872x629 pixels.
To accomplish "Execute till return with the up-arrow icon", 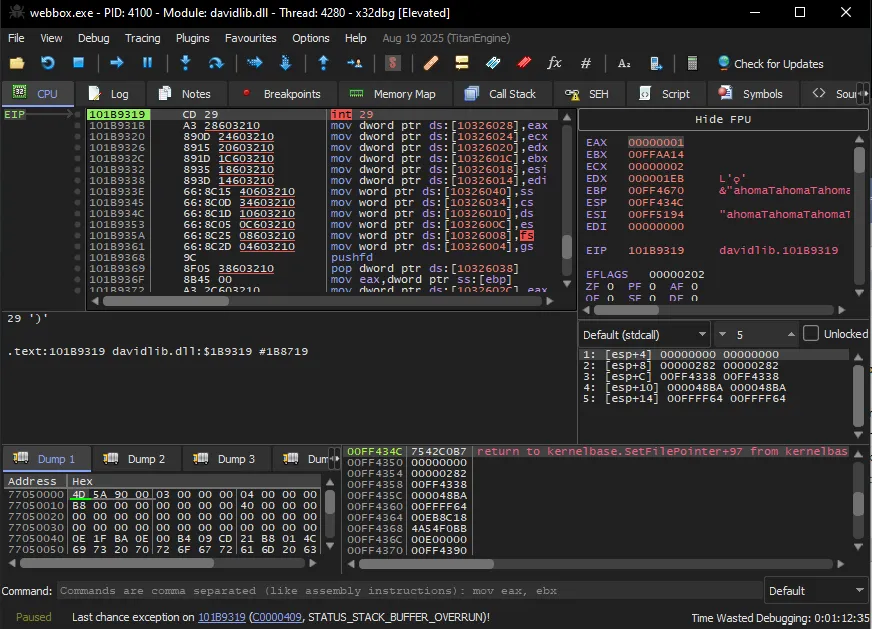I will click(323, 63).
